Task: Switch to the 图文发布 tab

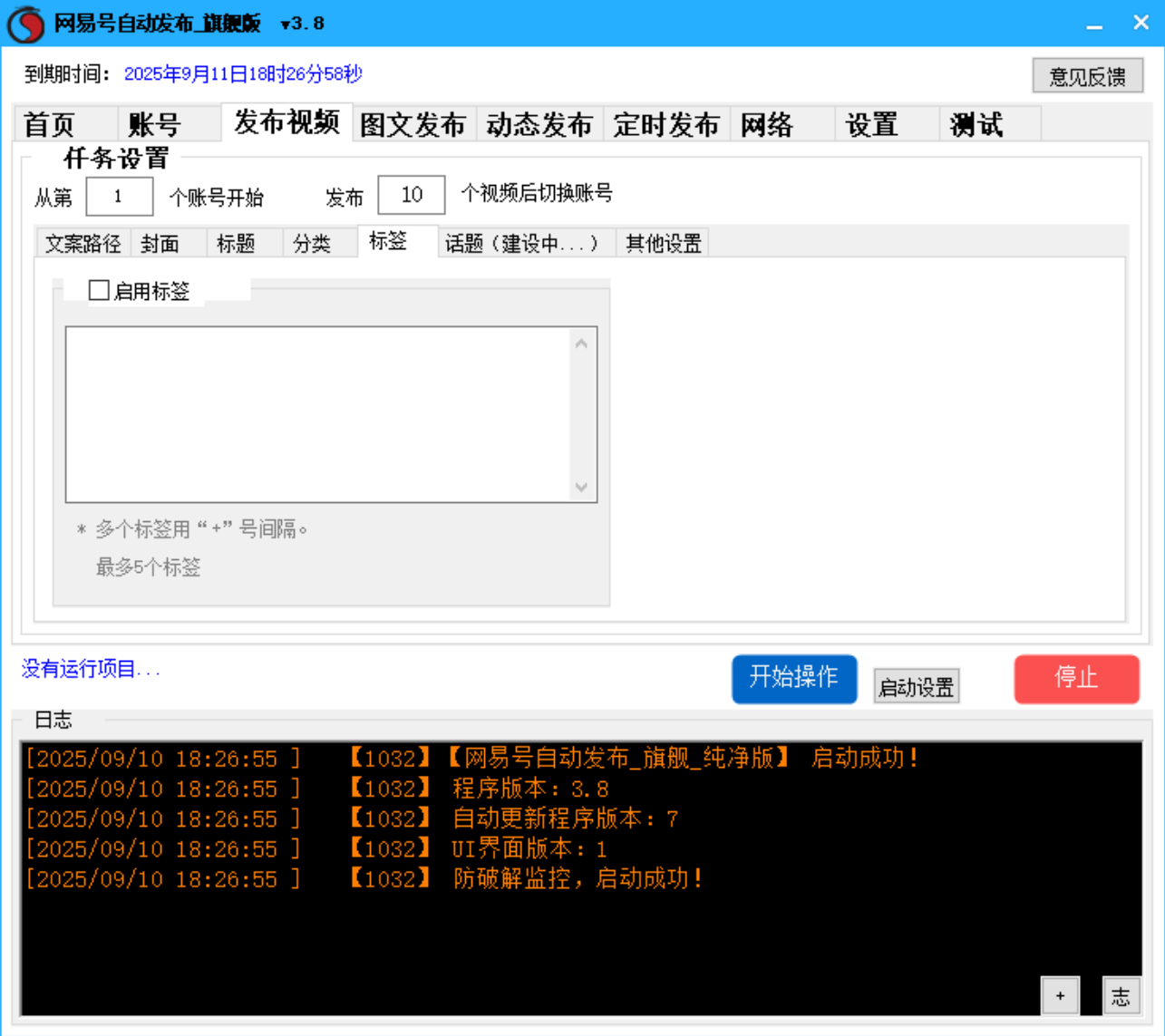Action: (x=414, y=124)
